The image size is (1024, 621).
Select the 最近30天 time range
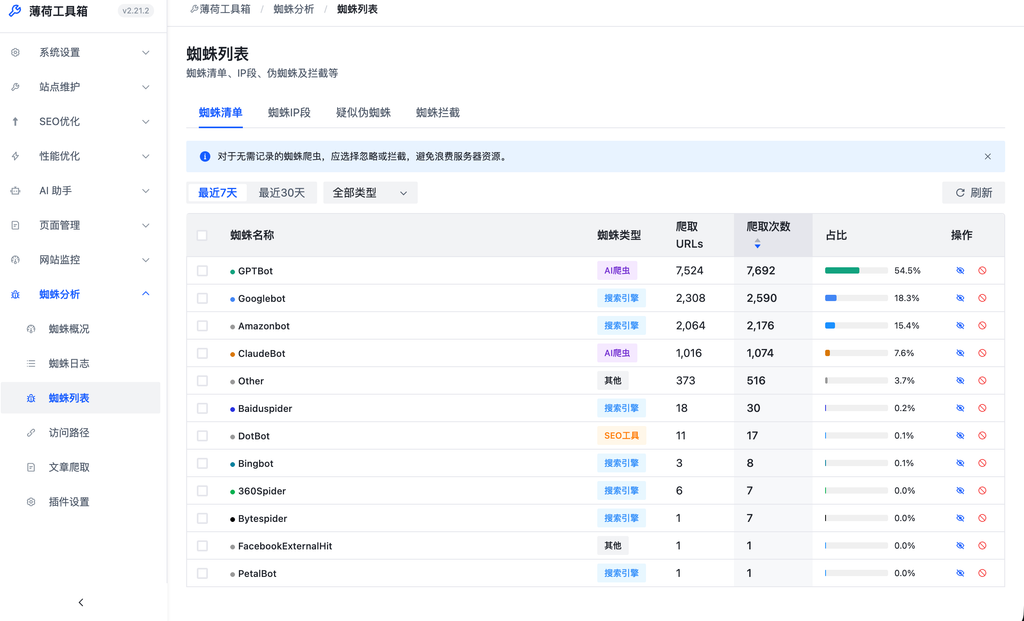tap(281, 193)
